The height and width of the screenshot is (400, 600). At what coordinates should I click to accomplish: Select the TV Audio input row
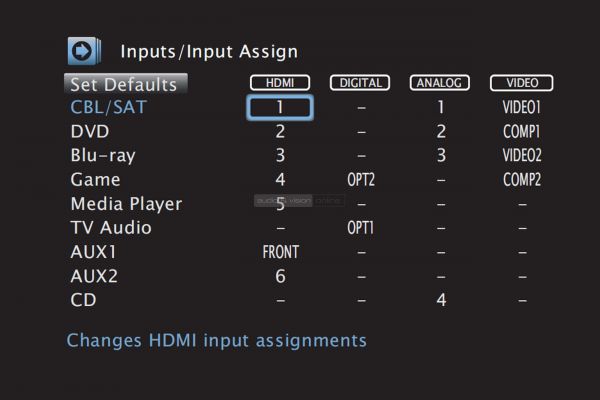[110, 227]
